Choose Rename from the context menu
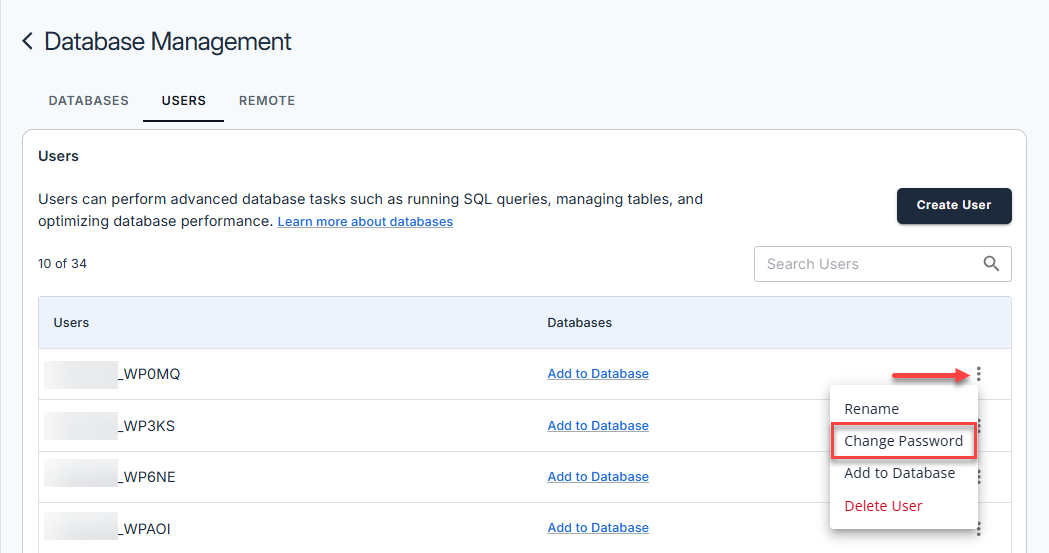Viewport: 1049px width, 553px height. 871,409
